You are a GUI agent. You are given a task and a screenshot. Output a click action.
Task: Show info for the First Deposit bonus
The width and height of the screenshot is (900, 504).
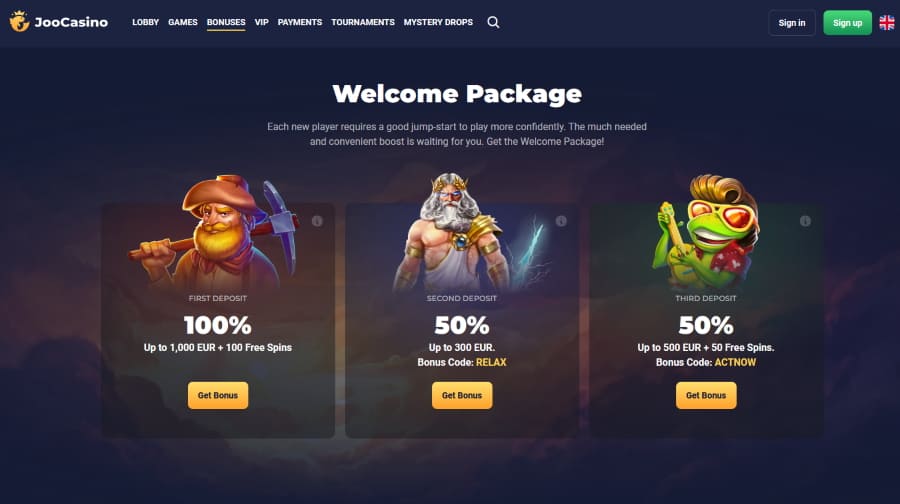click(x=317, y=221)
